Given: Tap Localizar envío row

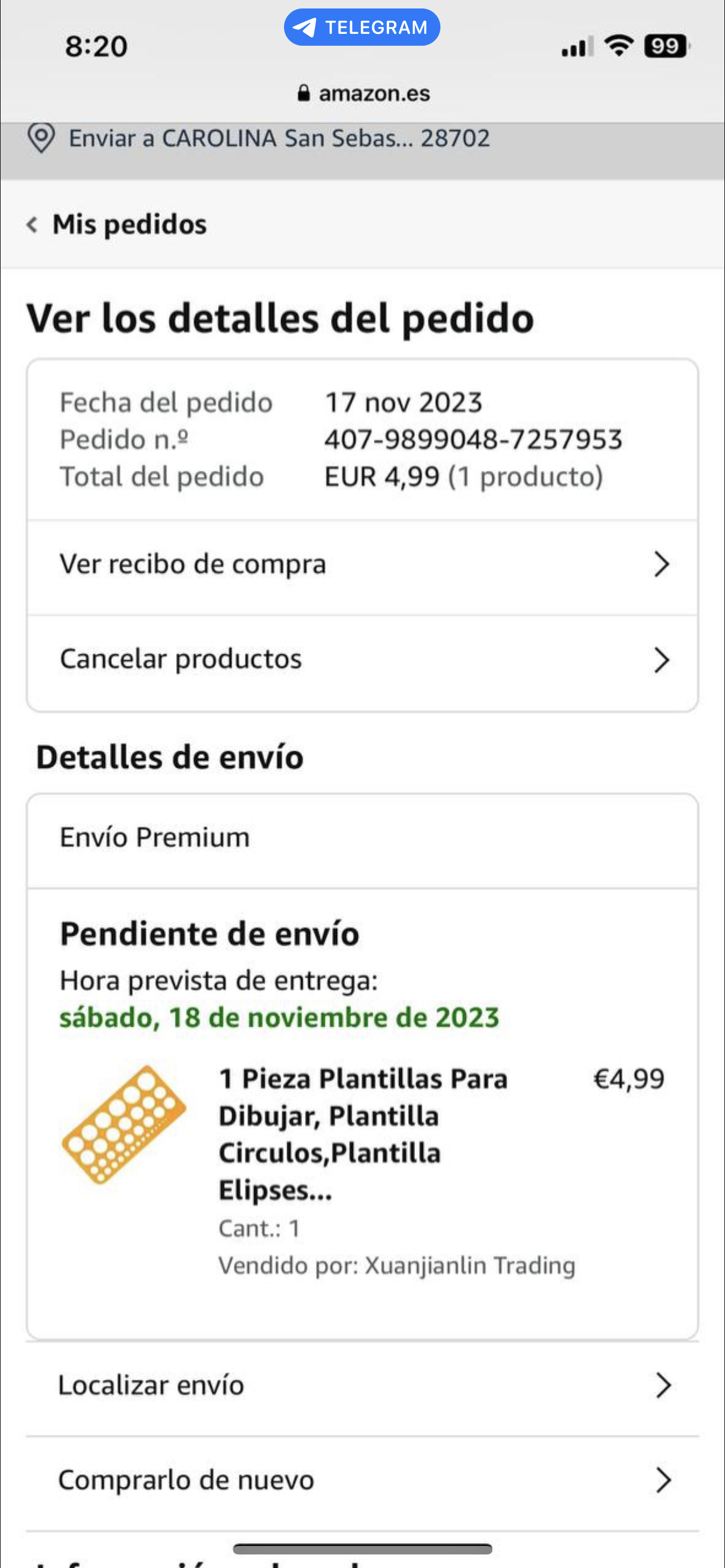Looking at the screenshot, I should 151,1385.
